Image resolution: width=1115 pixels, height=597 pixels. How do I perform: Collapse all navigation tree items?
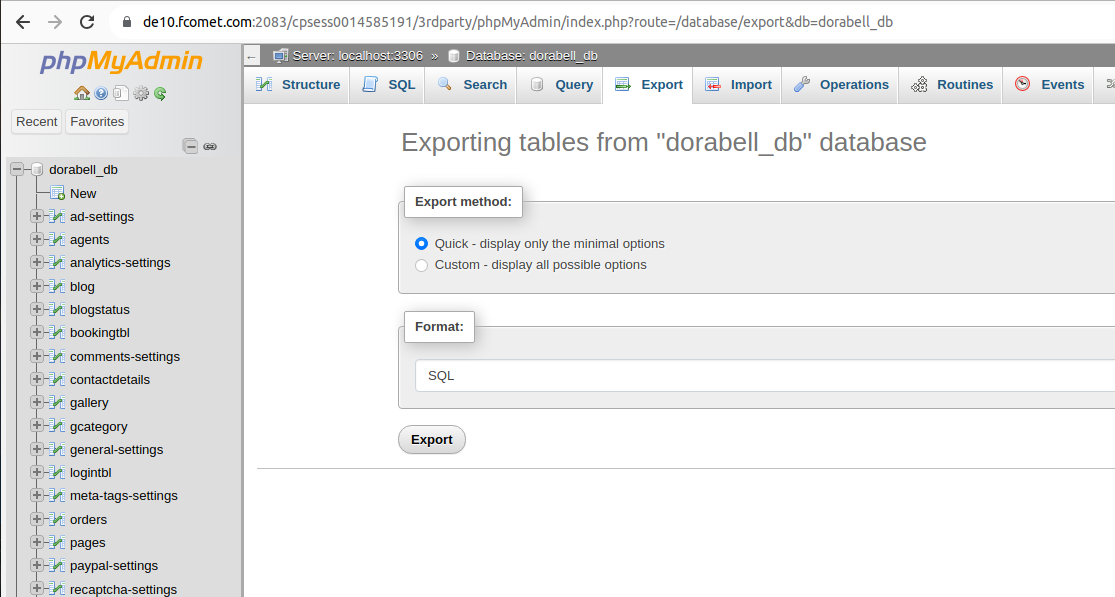click(x=190, y=146)
